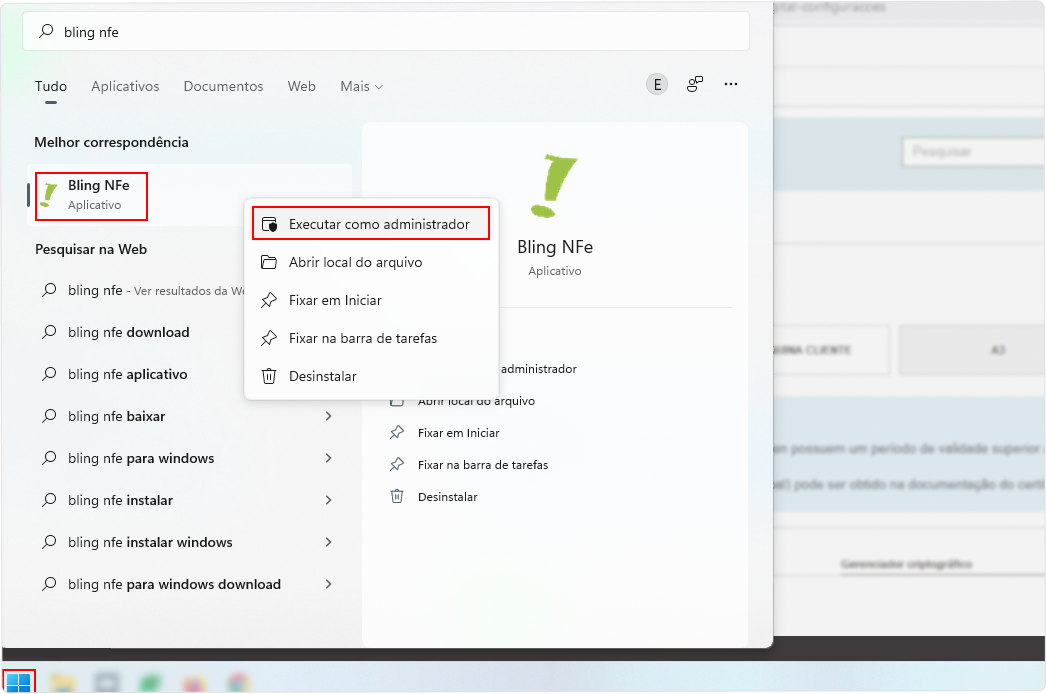Select Bling NFe best match result
The height and width of the screenshot is (694, 1046).
click(x=189, y=194)
